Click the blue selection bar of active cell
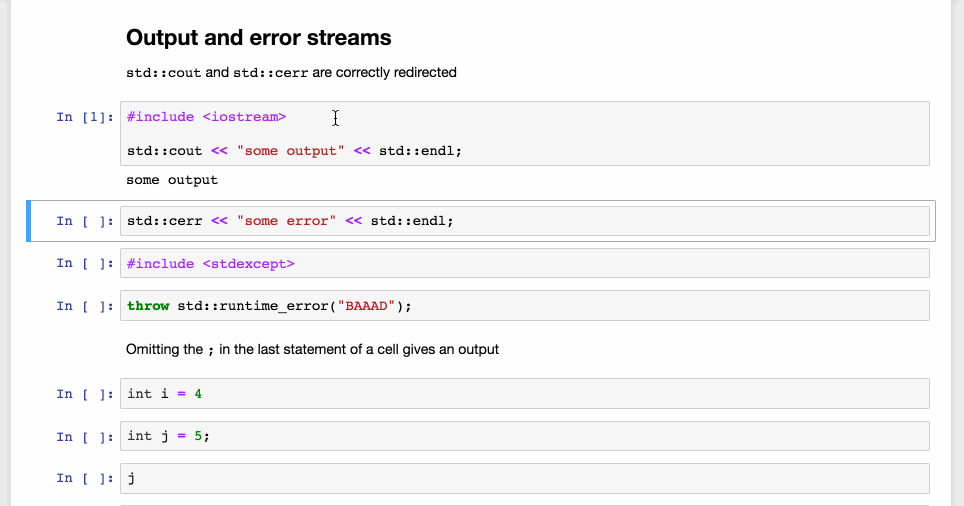Screen dimensions: 964x506 point(29,221)
